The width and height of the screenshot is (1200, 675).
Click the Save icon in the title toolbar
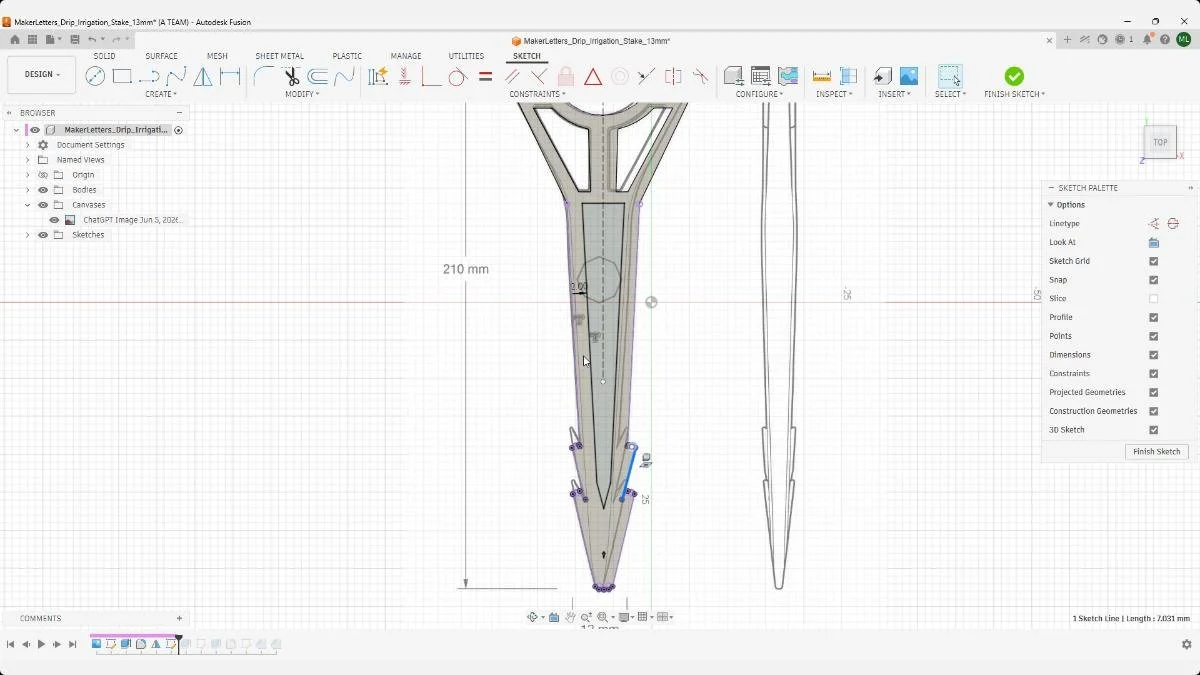(x=74, y=40)
